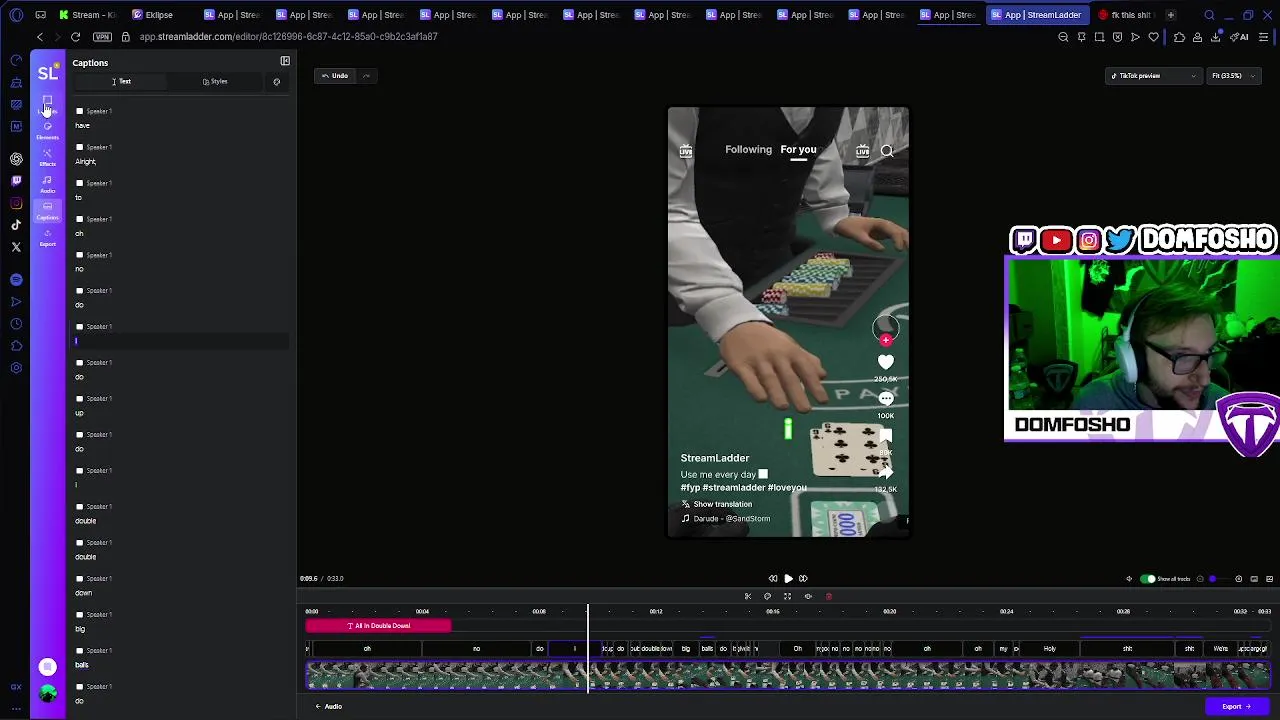Play the video preview

788,579
